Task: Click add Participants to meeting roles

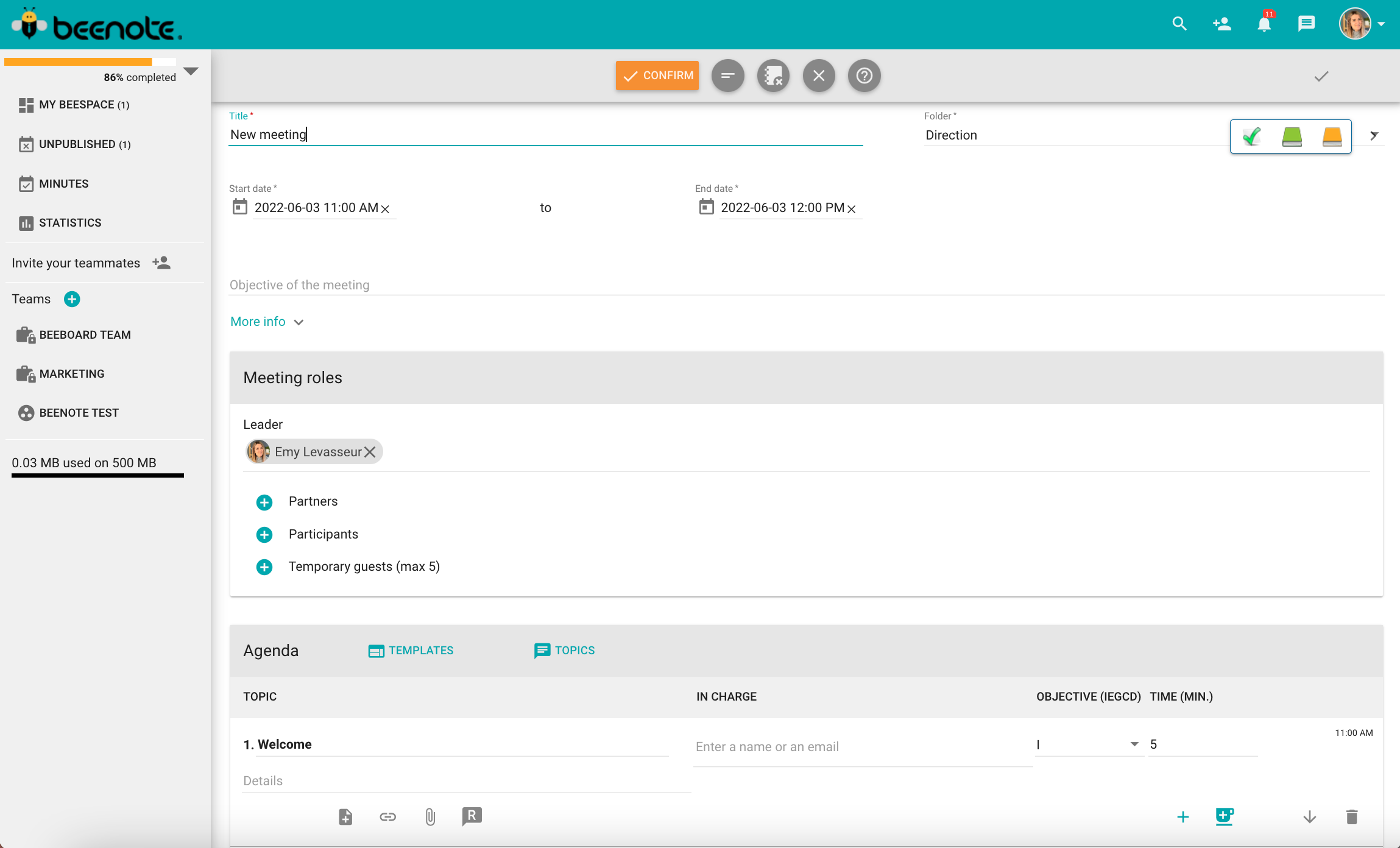Action: point(265,534)
